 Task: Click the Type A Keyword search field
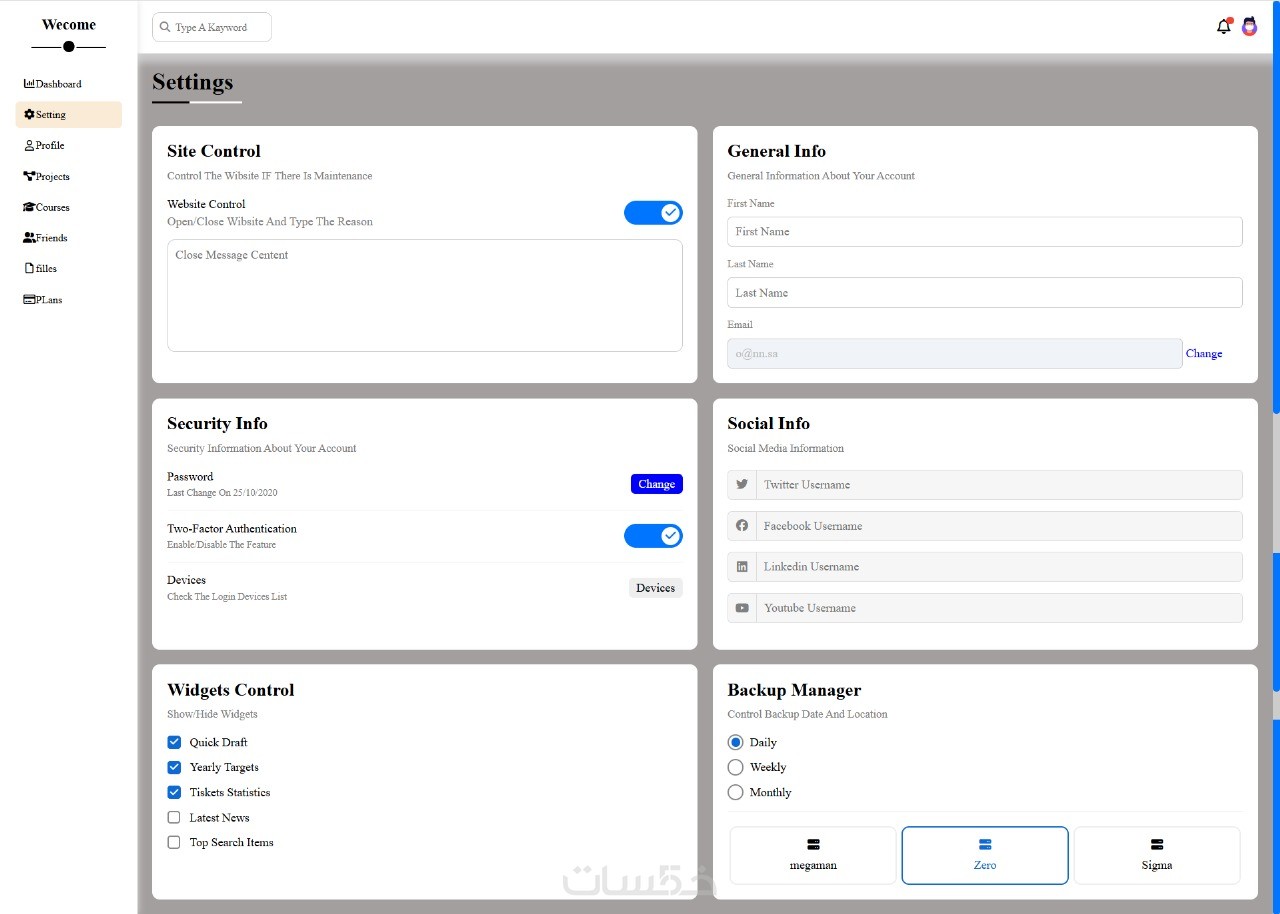(212, 27)
